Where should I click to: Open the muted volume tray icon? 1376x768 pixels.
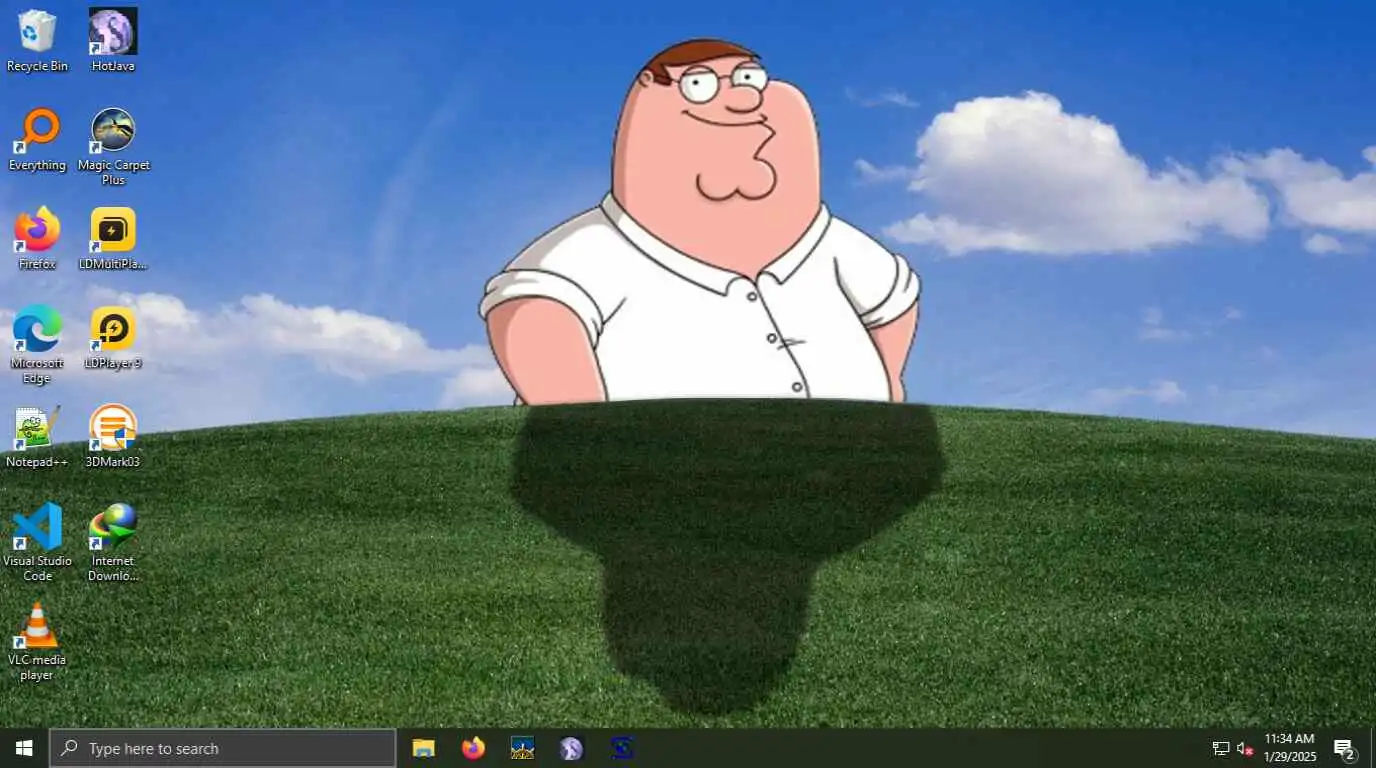1245,748
